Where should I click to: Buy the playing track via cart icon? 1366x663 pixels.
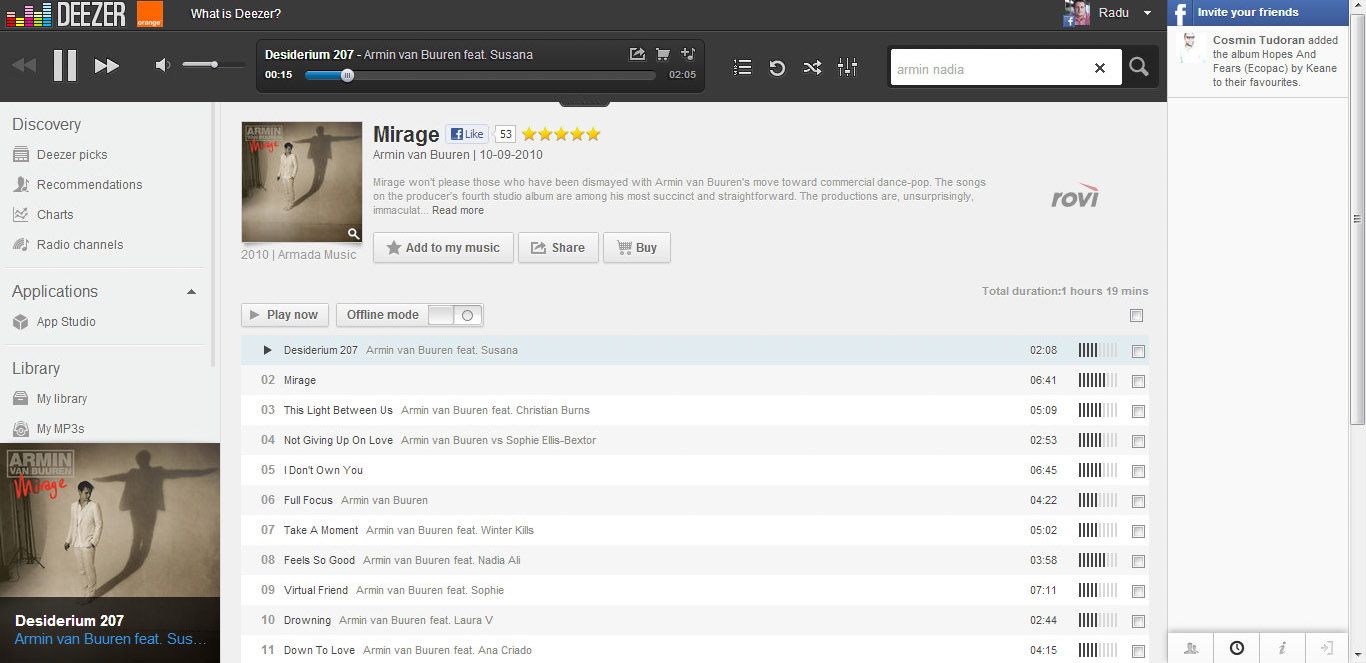(x=662, y=54)
